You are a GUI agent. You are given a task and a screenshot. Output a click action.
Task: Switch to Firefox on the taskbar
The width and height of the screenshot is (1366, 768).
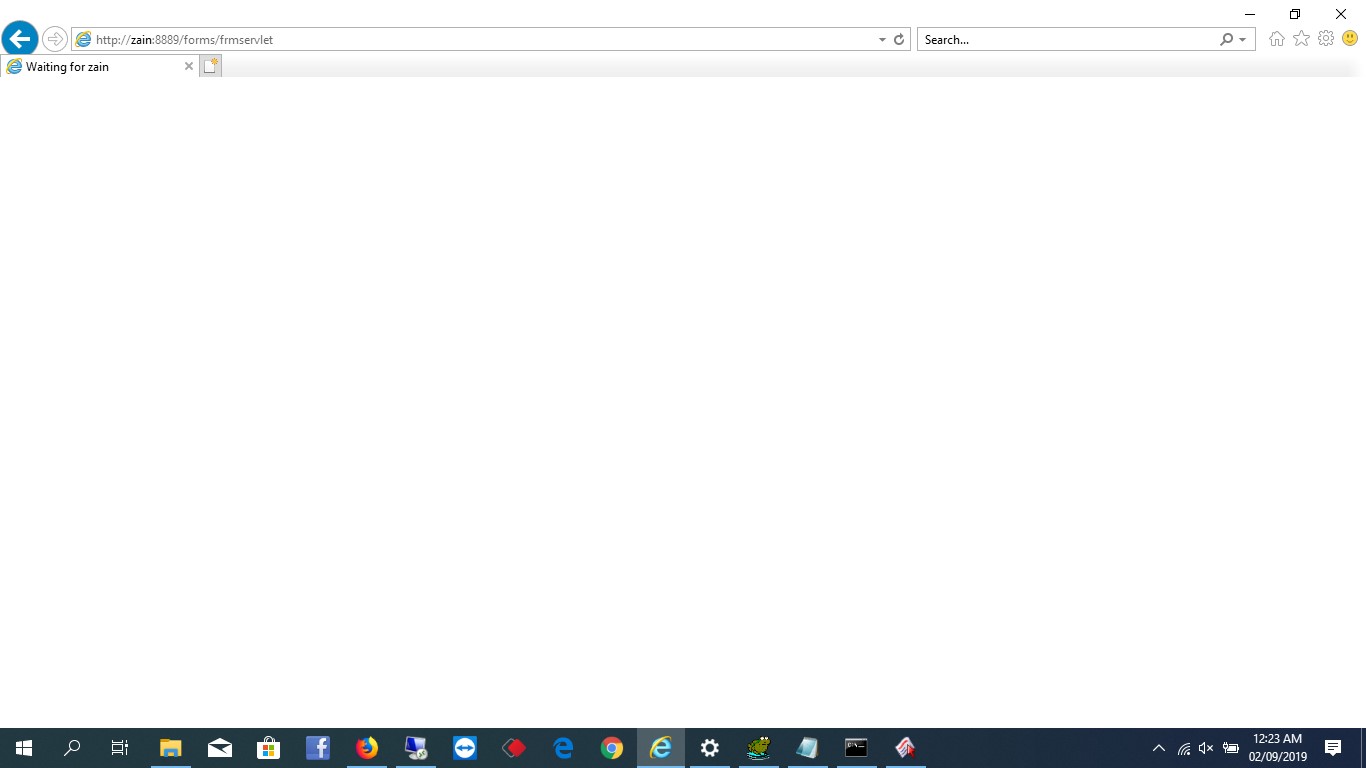click(367, 748)
